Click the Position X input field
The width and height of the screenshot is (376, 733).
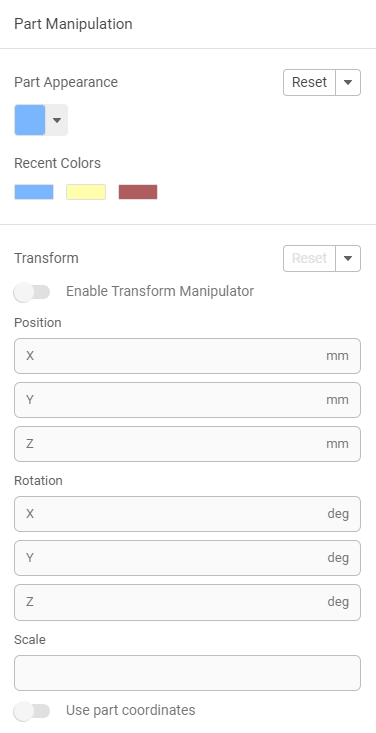(x=188, y=356)
